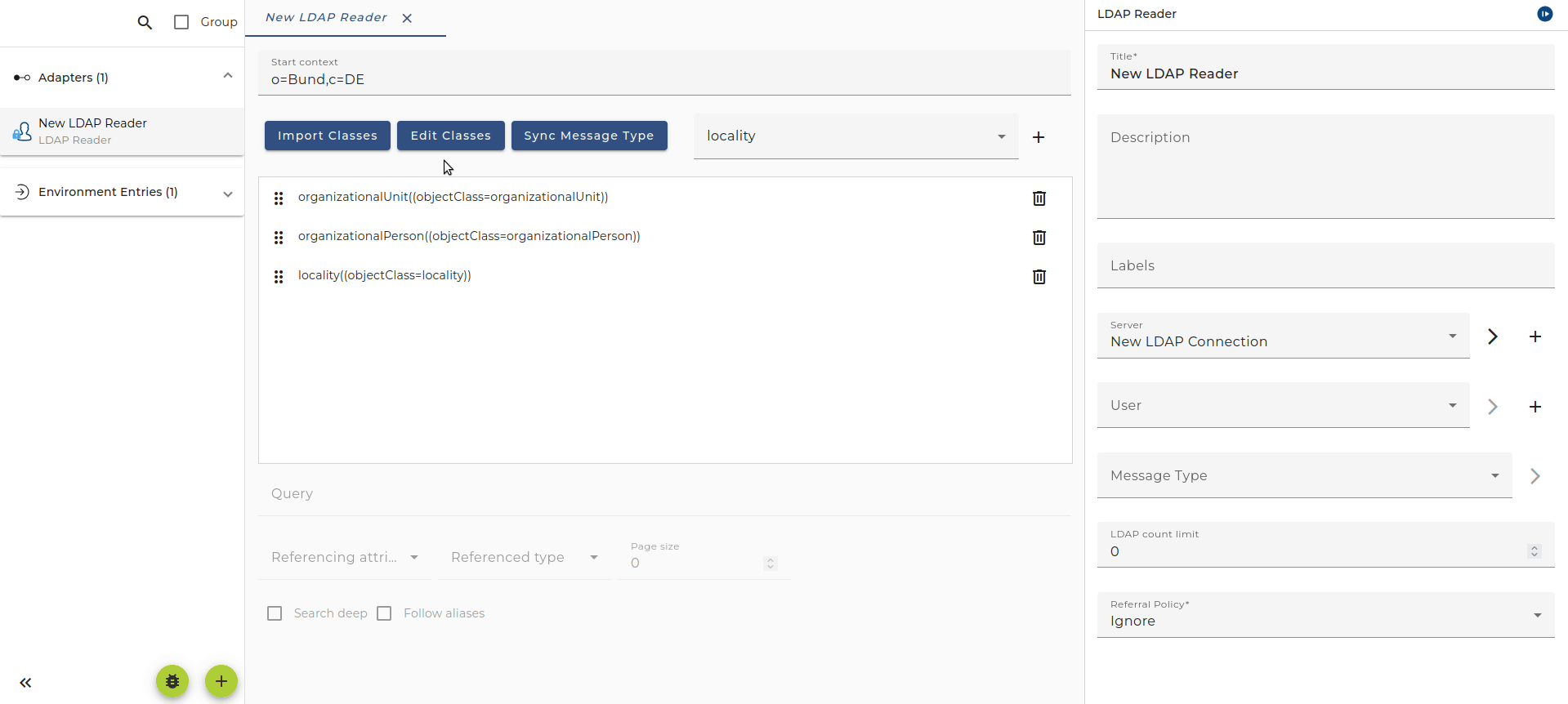Click the green bug debug button
This screenshot has width=1568, height=704.
[x=172, y=681]
